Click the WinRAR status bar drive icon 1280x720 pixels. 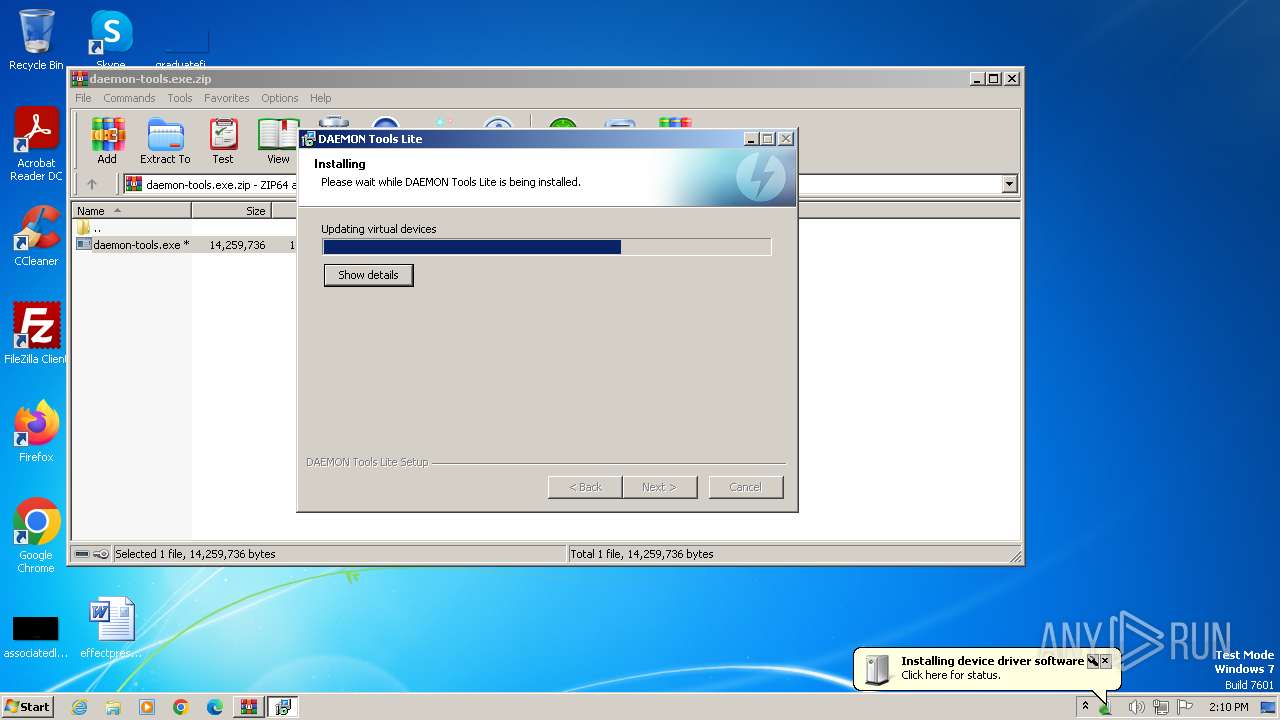tap(83, 554)
